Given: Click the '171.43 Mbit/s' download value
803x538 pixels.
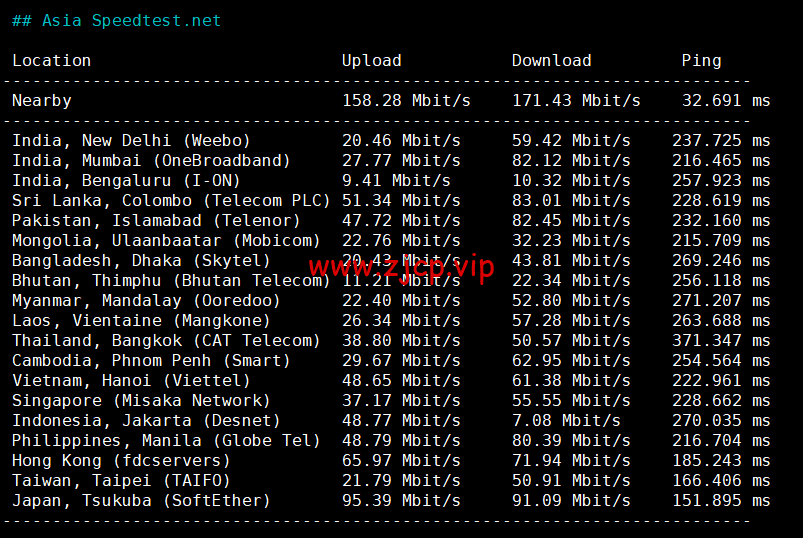Looking at the screenshot, I should point(576,100).
